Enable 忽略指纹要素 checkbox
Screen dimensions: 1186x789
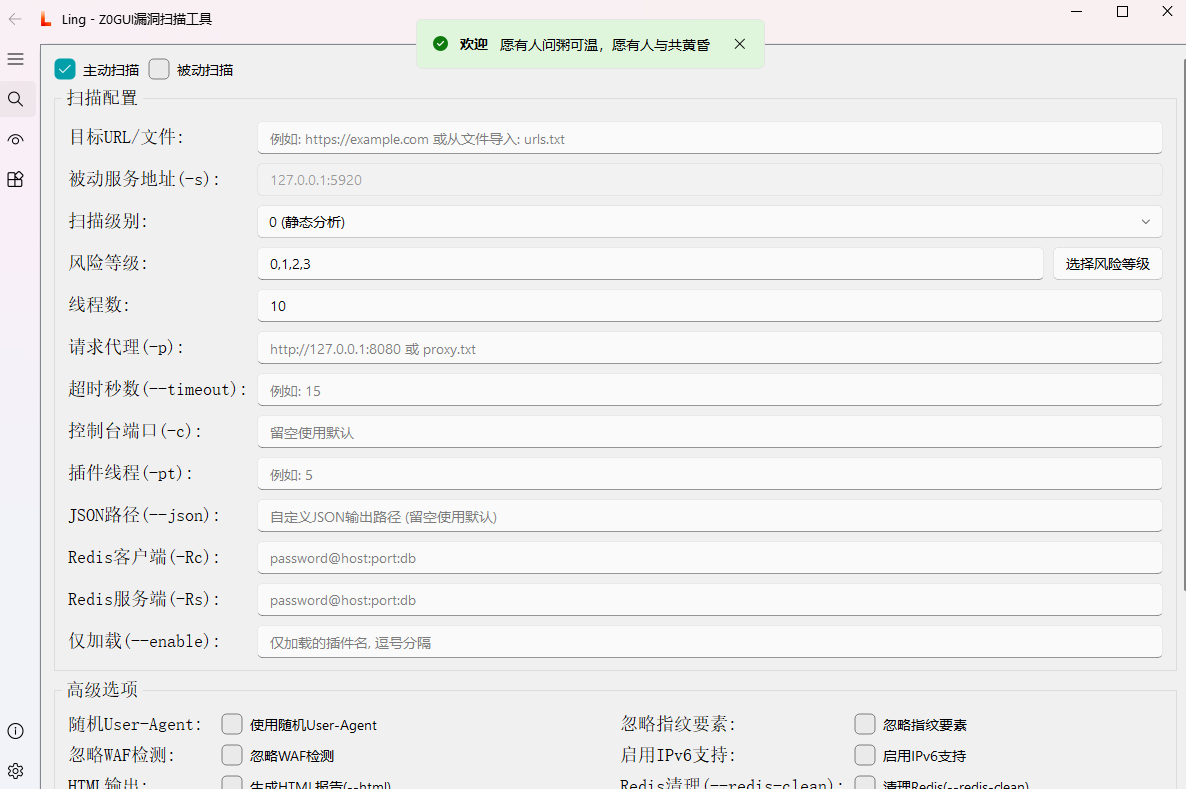pyautogui.click(x=865, y=724)
